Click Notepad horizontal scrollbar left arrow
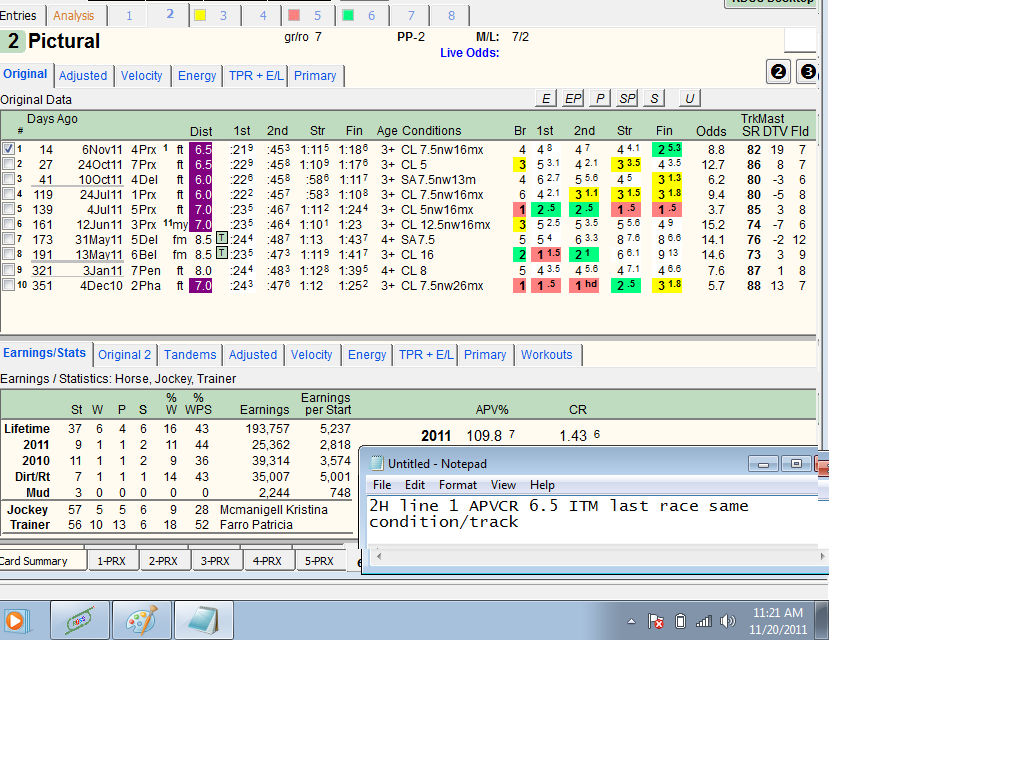1024x768 pixels. pyautogui.click(x=379, y=556)
